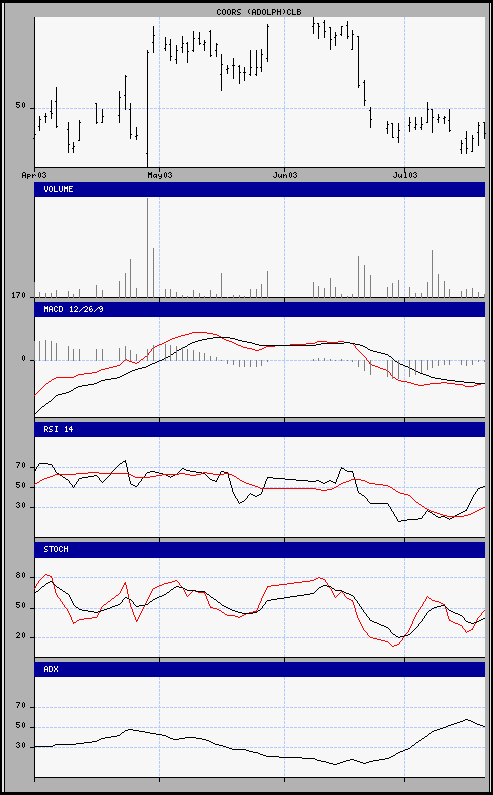
Task: Click the stochastic 80 level label
Action: 21,576
